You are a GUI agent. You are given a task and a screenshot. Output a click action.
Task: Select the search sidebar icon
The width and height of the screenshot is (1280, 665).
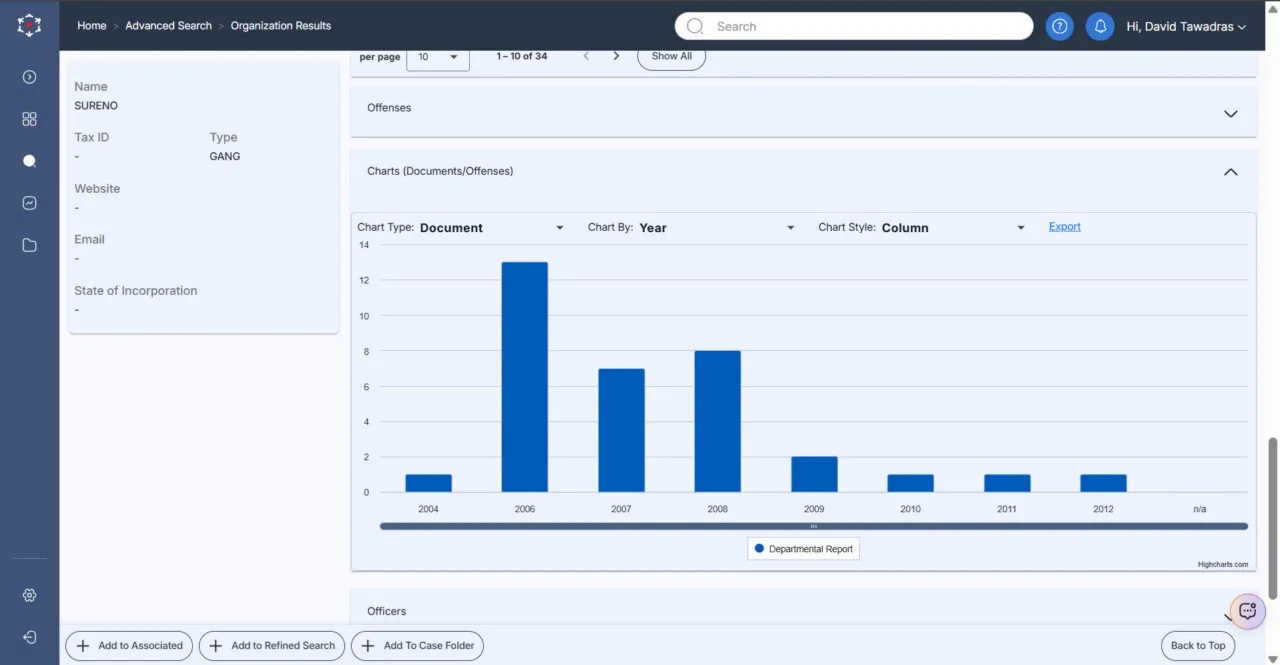coord(29,161)
